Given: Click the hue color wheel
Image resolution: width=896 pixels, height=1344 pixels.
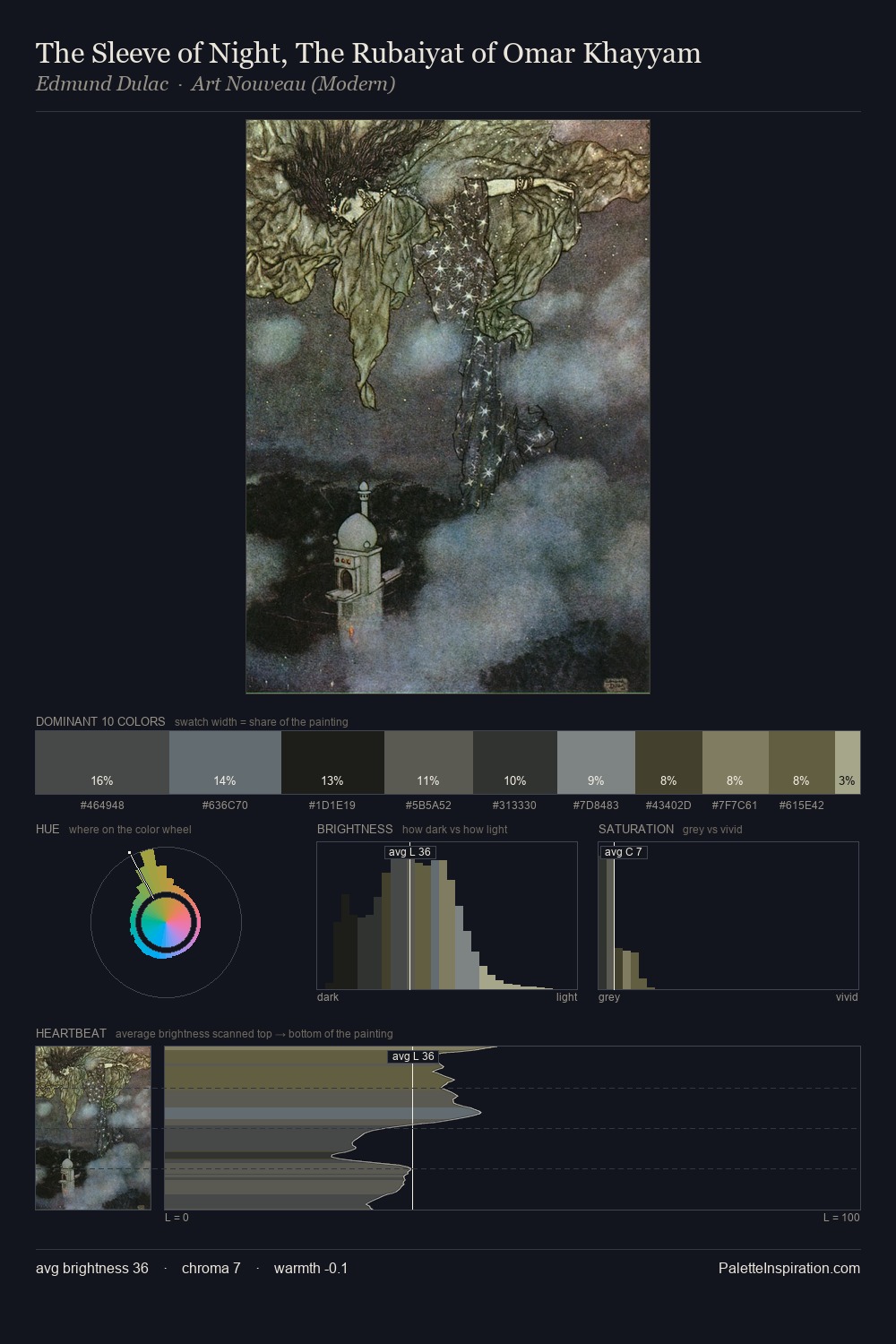Looking at the screenshot, I should (166, 922).
